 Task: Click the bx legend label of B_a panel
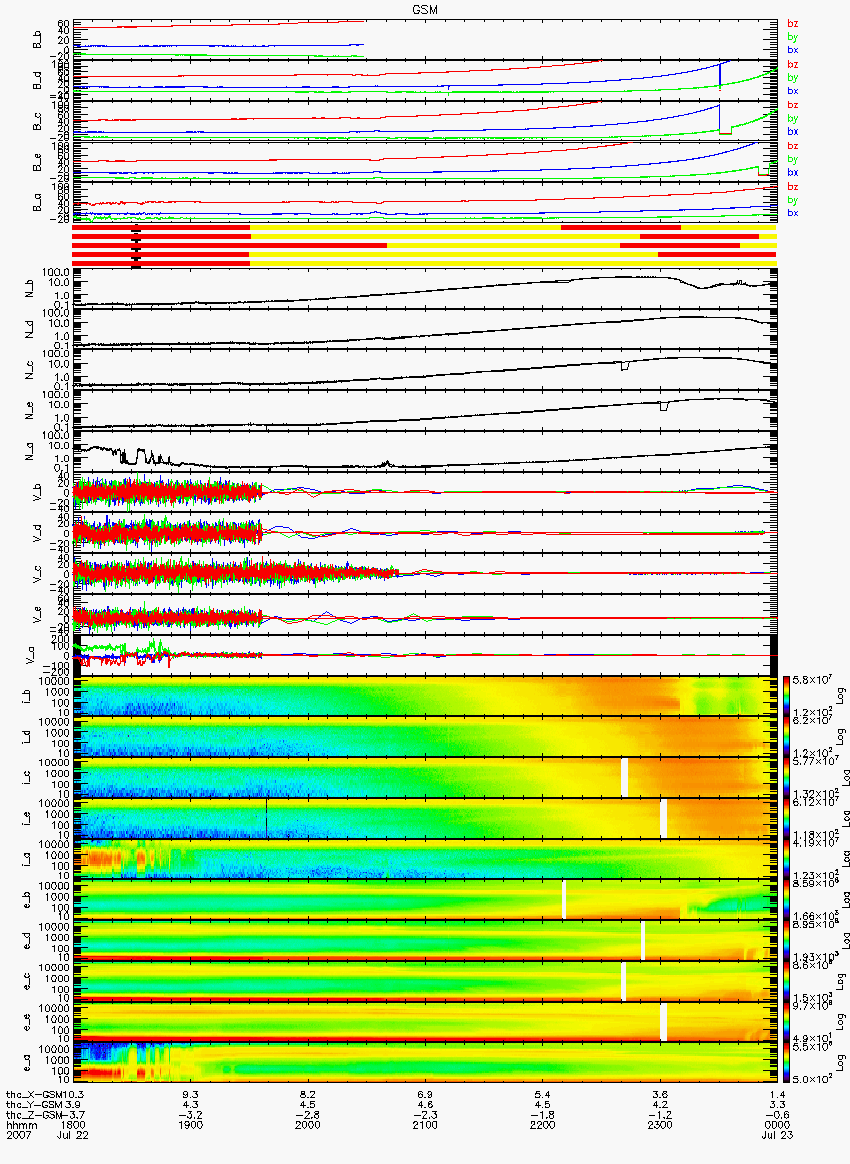pyautogui.click(x=793, y=213)
